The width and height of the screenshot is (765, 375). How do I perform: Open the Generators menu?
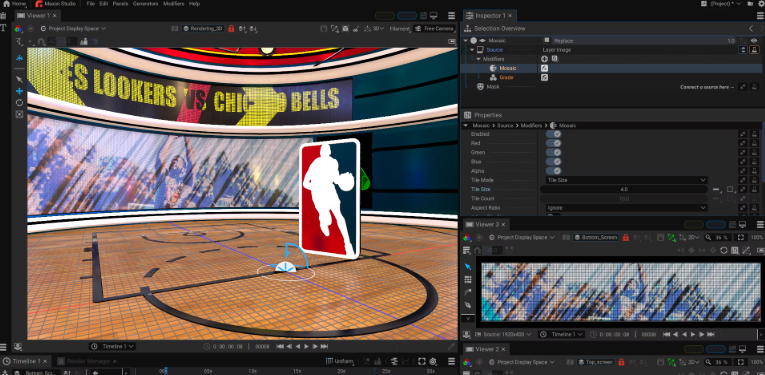pyautogui.click(x=145, y=3)
